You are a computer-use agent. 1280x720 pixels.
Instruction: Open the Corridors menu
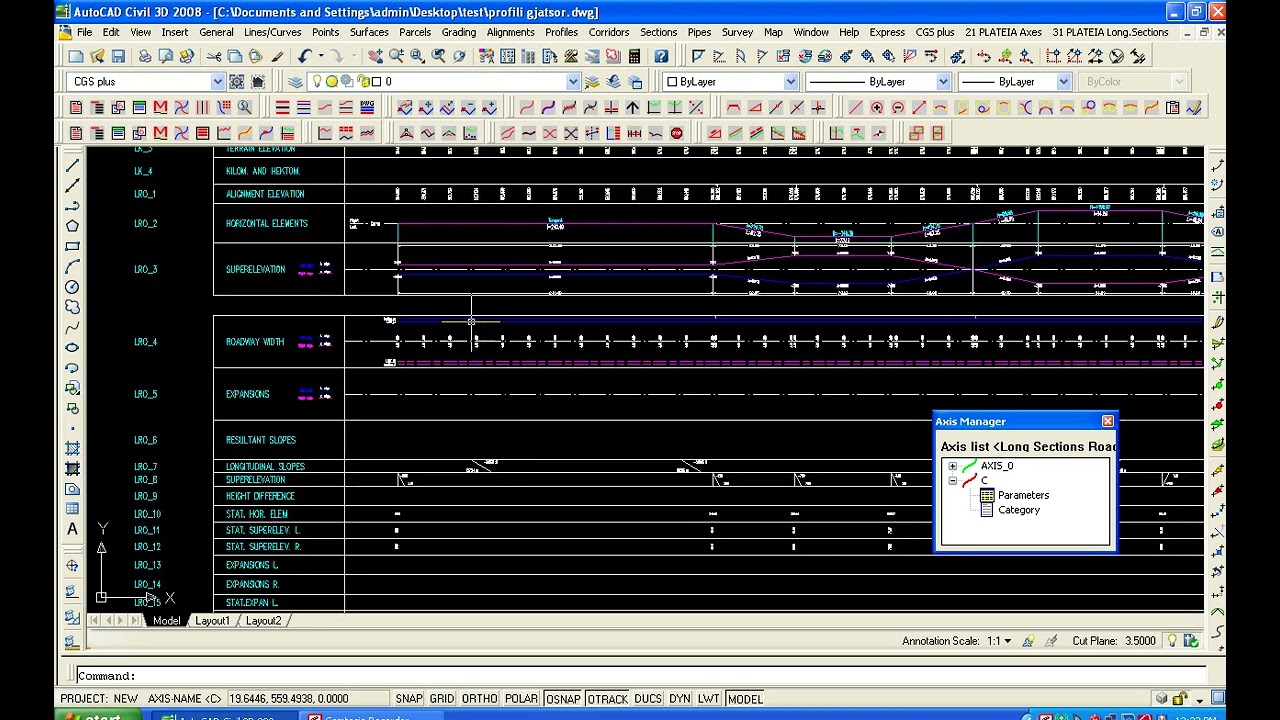[608, 32]
